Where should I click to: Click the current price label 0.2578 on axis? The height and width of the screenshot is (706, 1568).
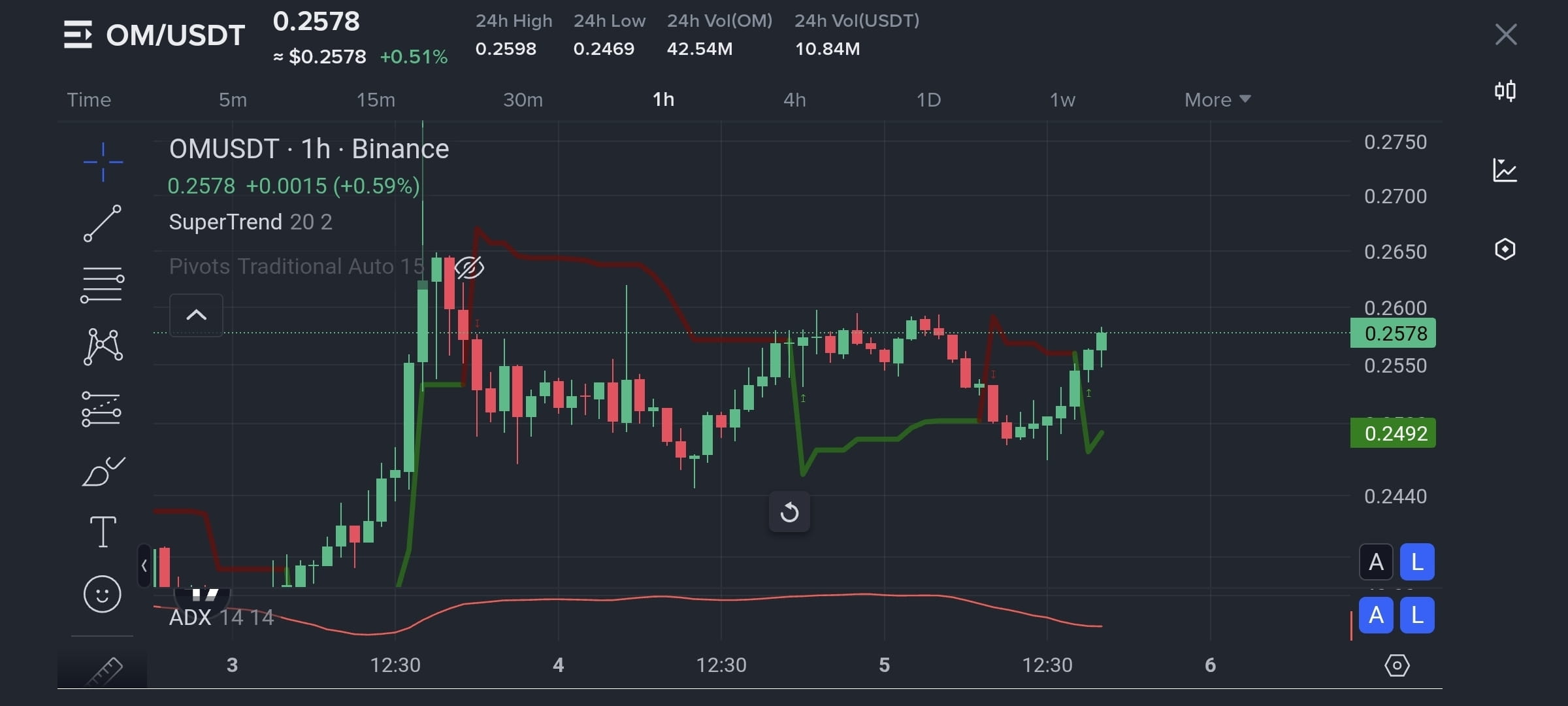pyautogui.click(x=1393, y=333)
